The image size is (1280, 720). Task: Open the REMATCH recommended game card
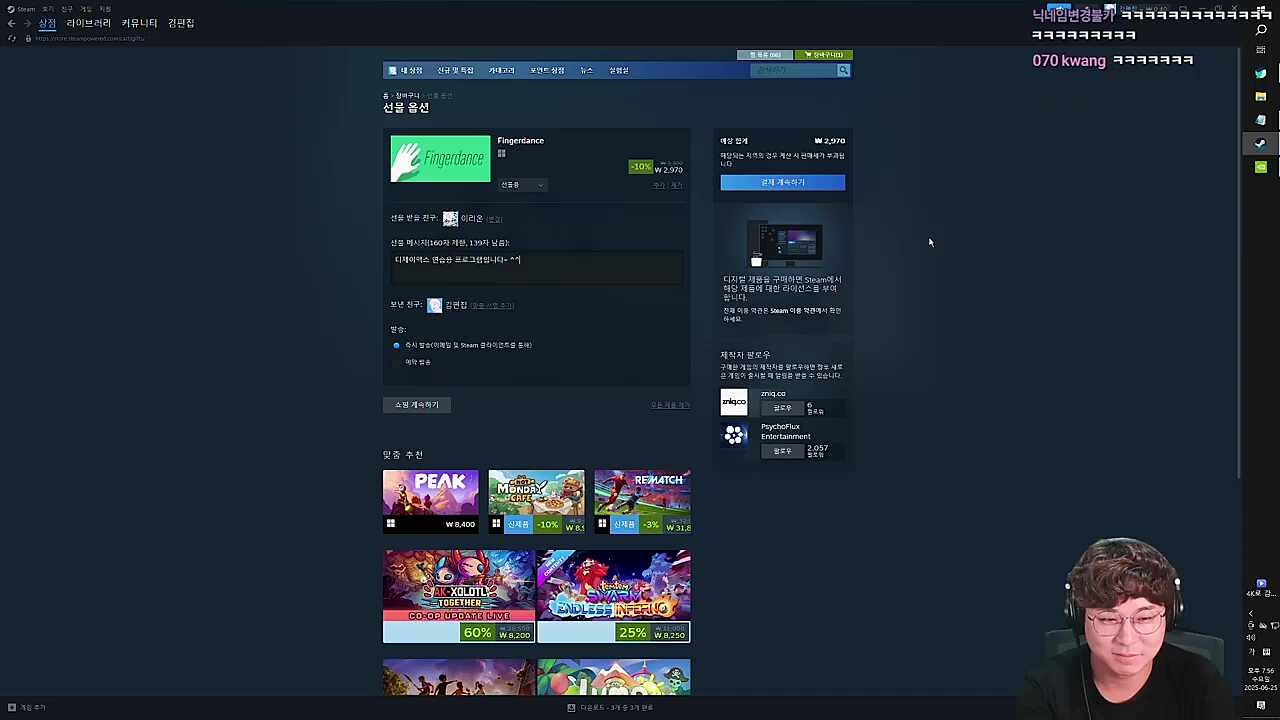coord(642,501)
